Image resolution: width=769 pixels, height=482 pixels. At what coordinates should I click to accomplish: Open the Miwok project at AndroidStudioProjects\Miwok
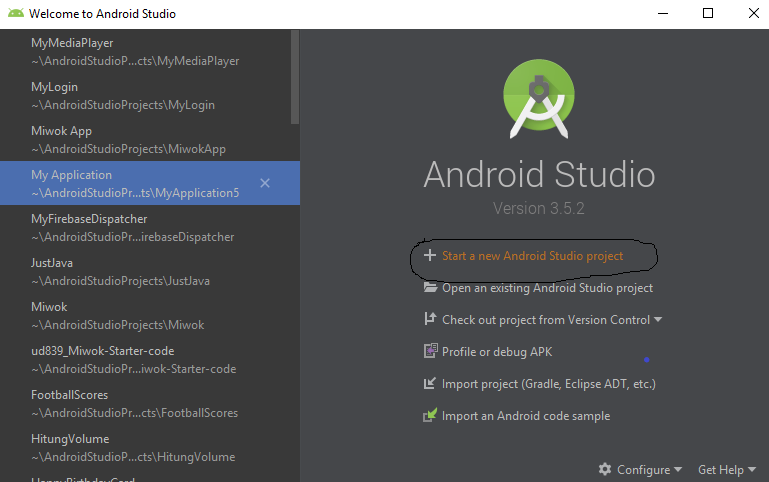[x=150, y=315]
